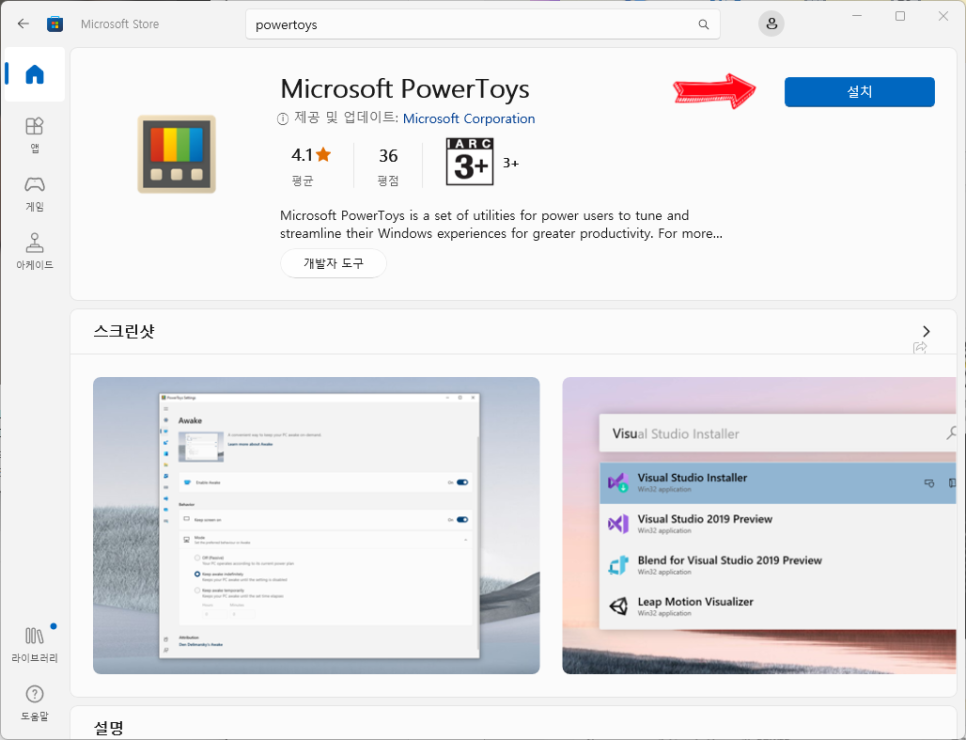
Task: Click the 개발자 도구 category tag
Action: pyautogui.click(x=333, y=263)
